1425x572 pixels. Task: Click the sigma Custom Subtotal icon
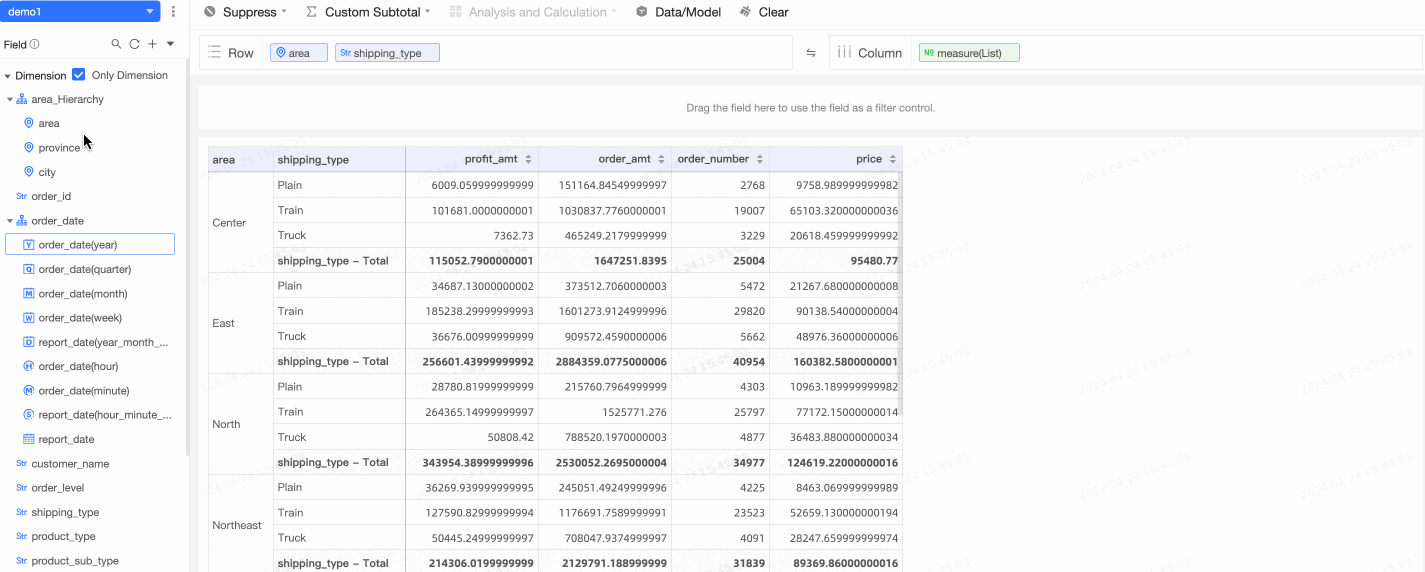[312, 12]
